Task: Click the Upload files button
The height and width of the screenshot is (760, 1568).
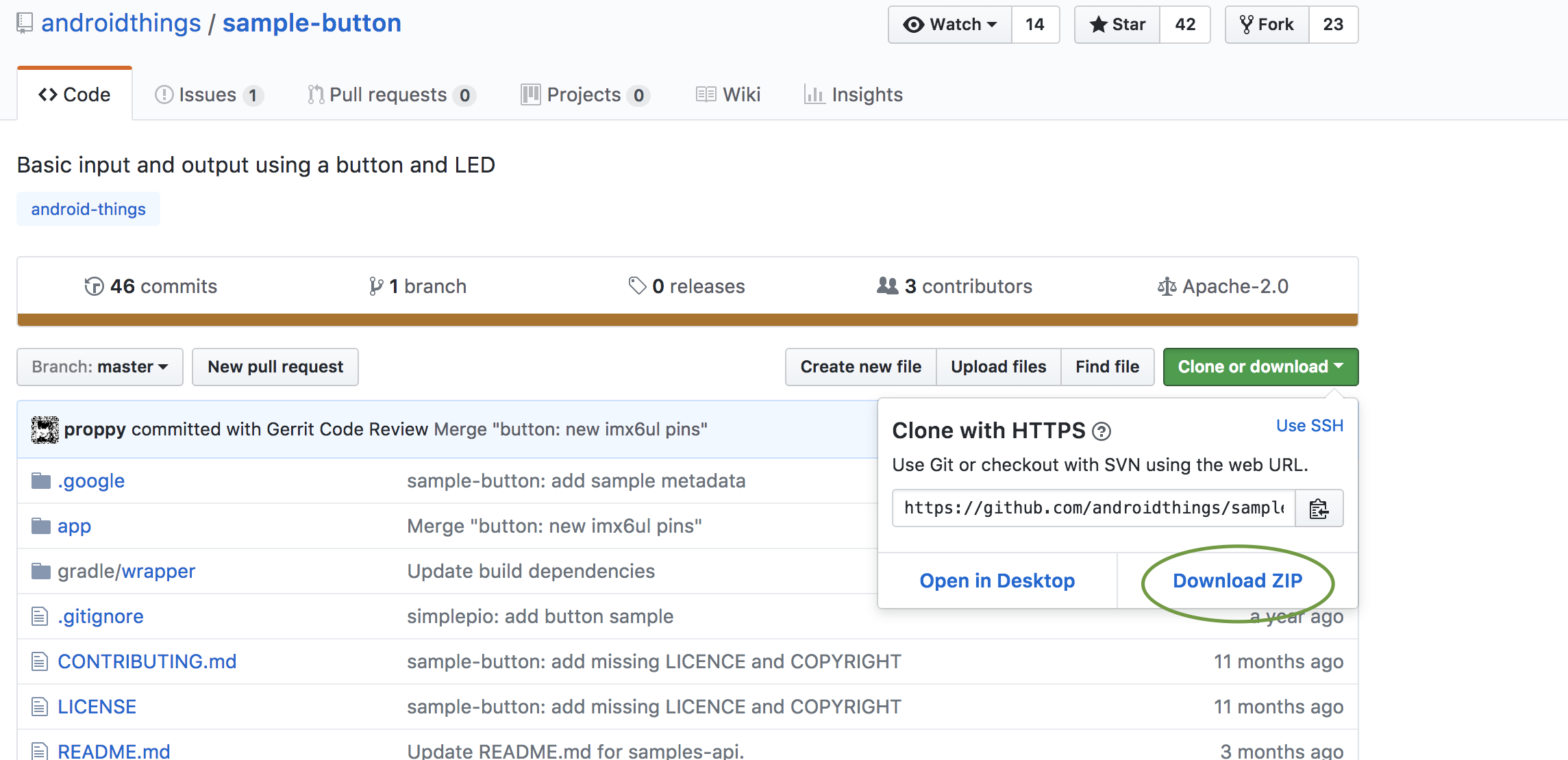Action: 999,367
